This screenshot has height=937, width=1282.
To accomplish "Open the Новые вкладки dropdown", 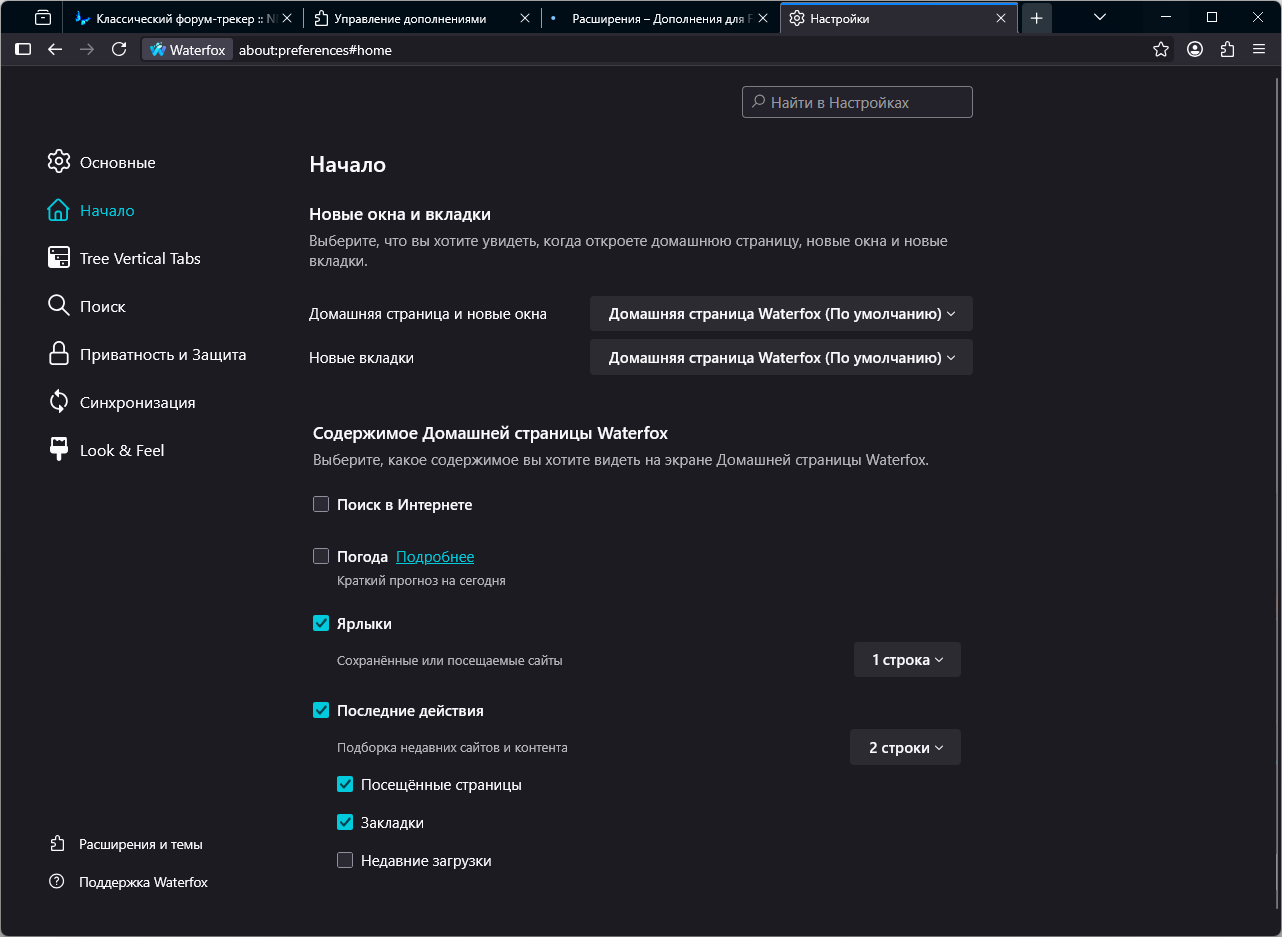I will (781, 358).
